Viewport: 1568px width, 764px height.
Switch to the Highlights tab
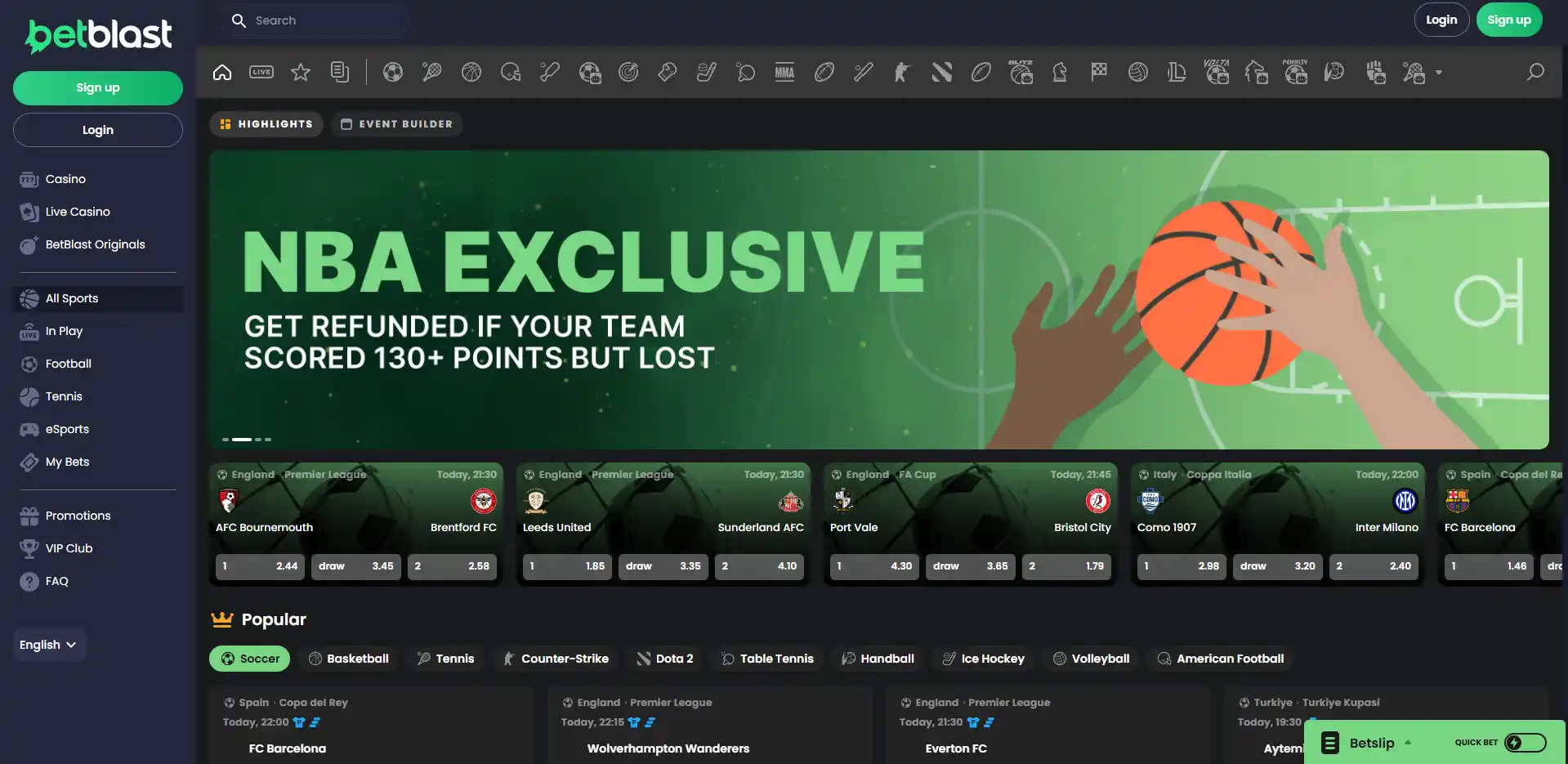[x=266, y=124]
